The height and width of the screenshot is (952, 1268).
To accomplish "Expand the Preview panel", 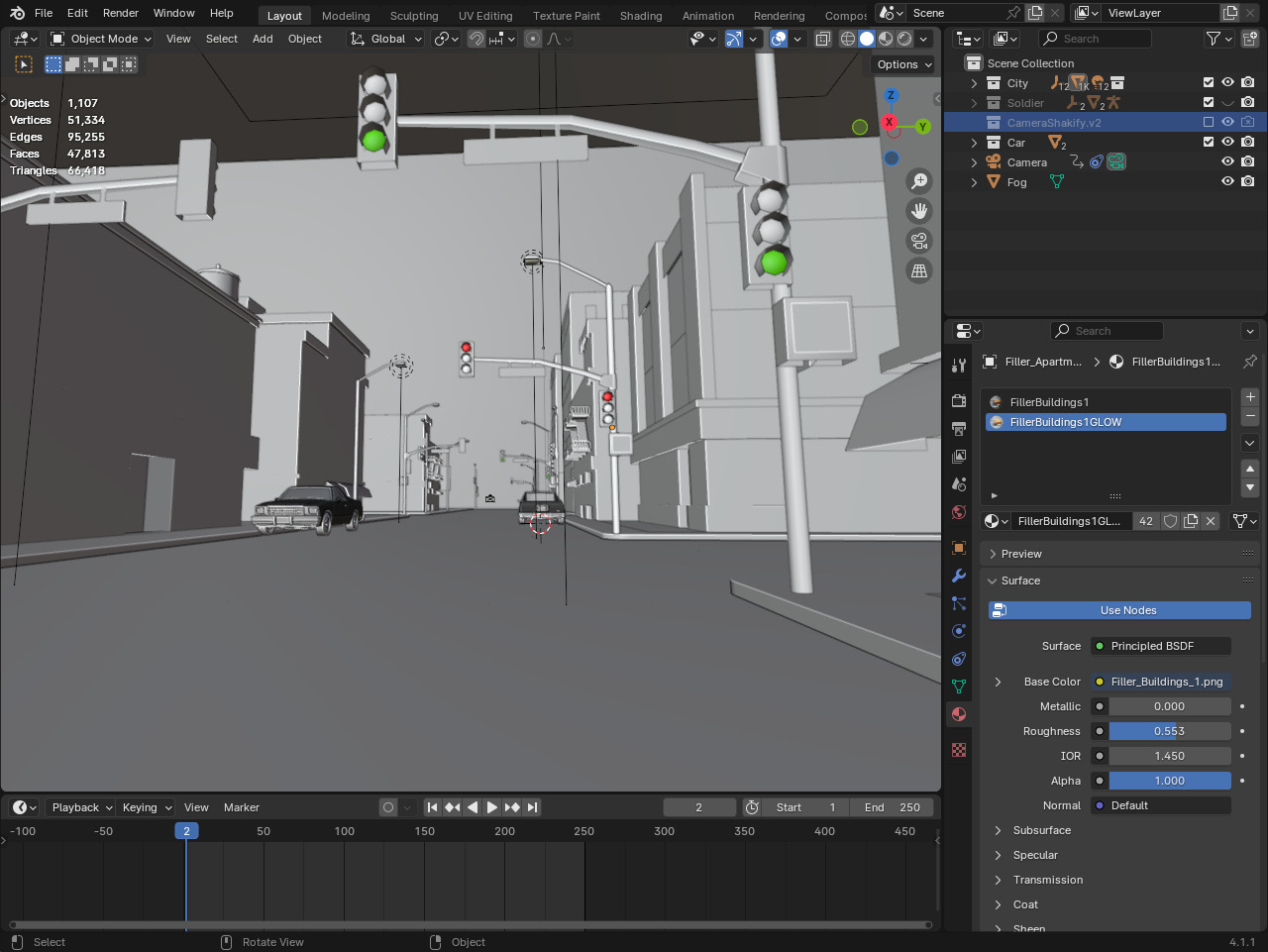I will (x=1021, y=554).
